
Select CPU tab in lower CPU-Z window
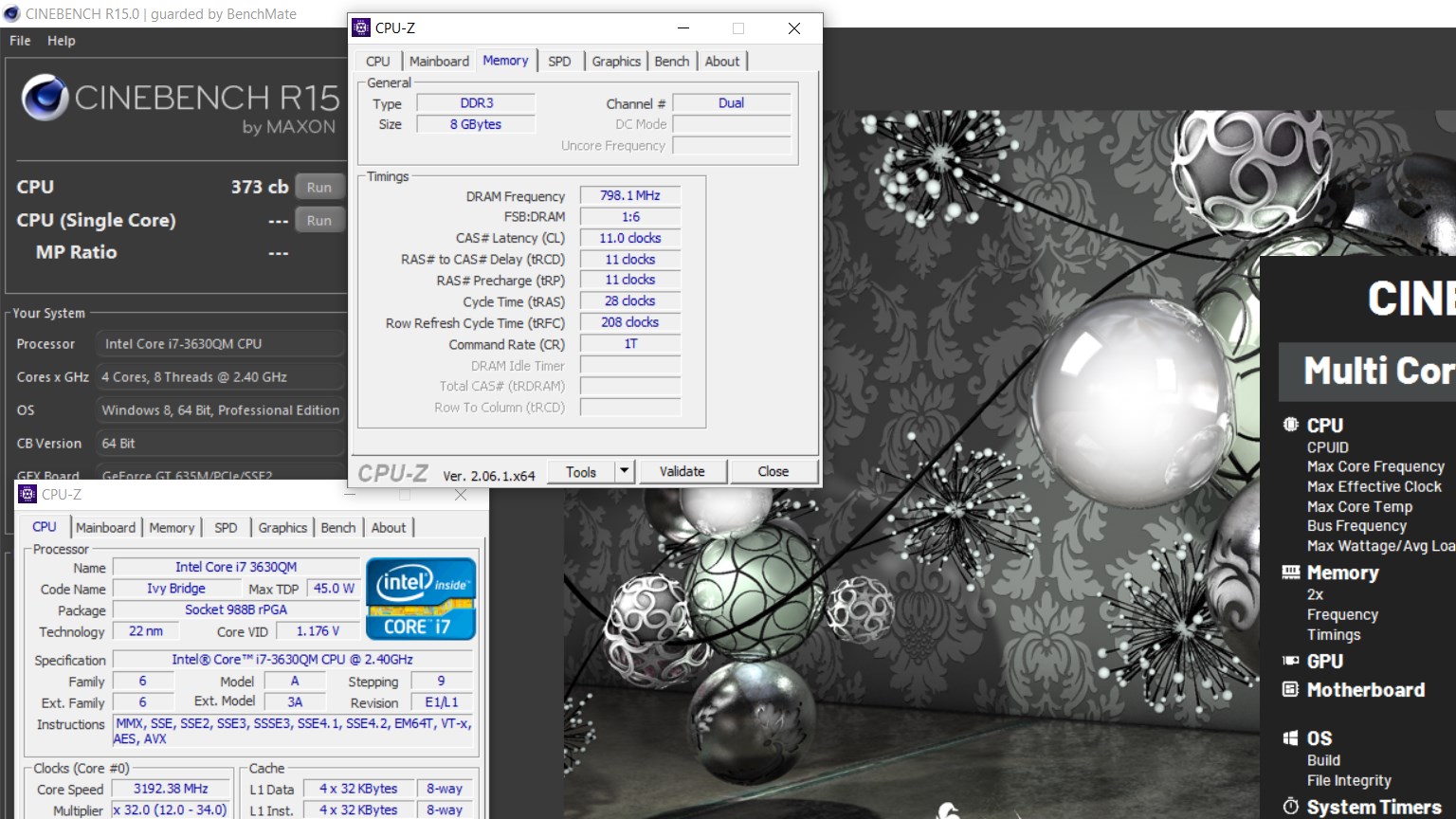(45, 526)
